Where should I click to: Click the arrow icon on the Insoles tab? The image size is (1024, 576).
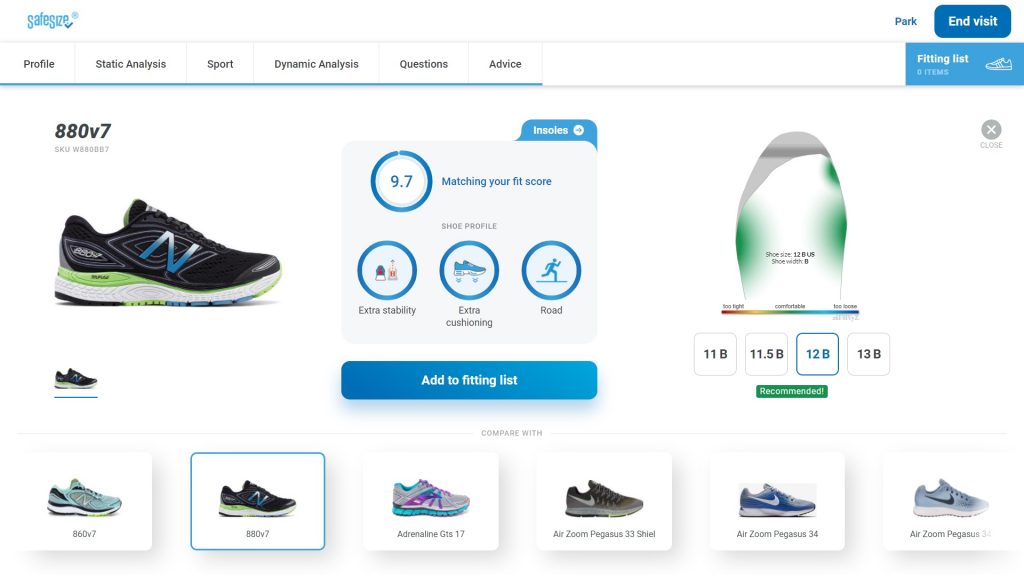(579, 130)
